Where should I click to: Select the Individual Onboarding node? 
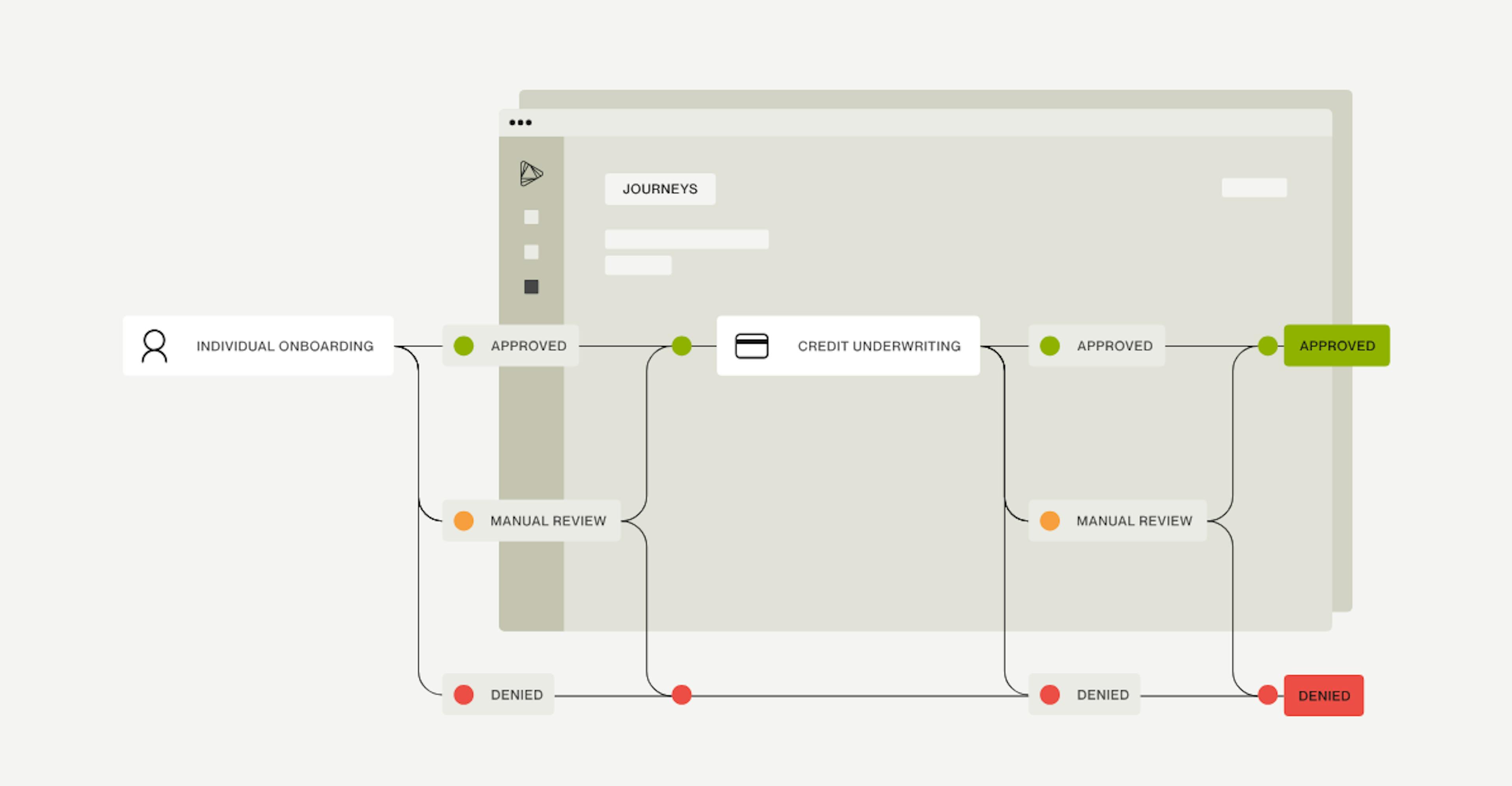tap(258, 346)
